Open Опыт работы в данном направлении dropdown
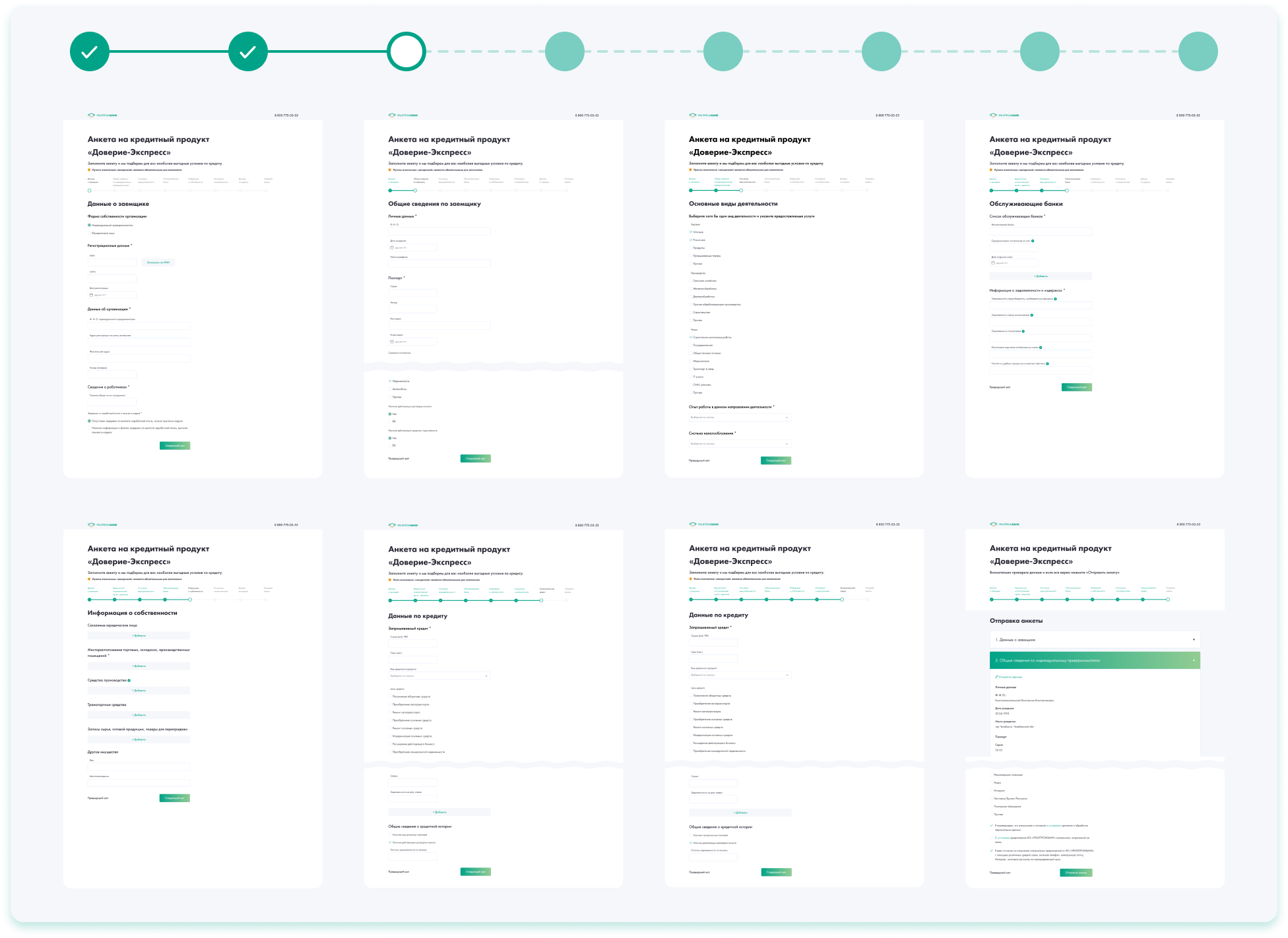Screen dimensions: 1288x938 tap(740, 418)
